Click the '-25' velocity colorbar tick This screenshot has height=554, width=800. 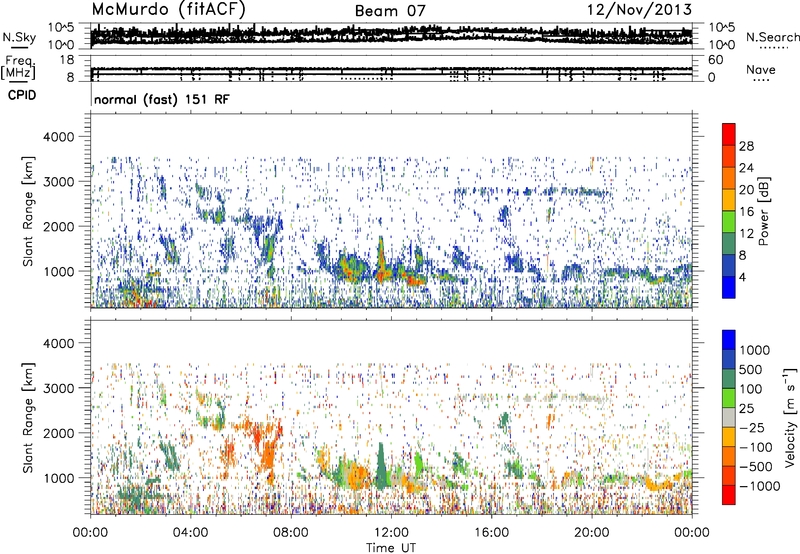tap(753, 428)
